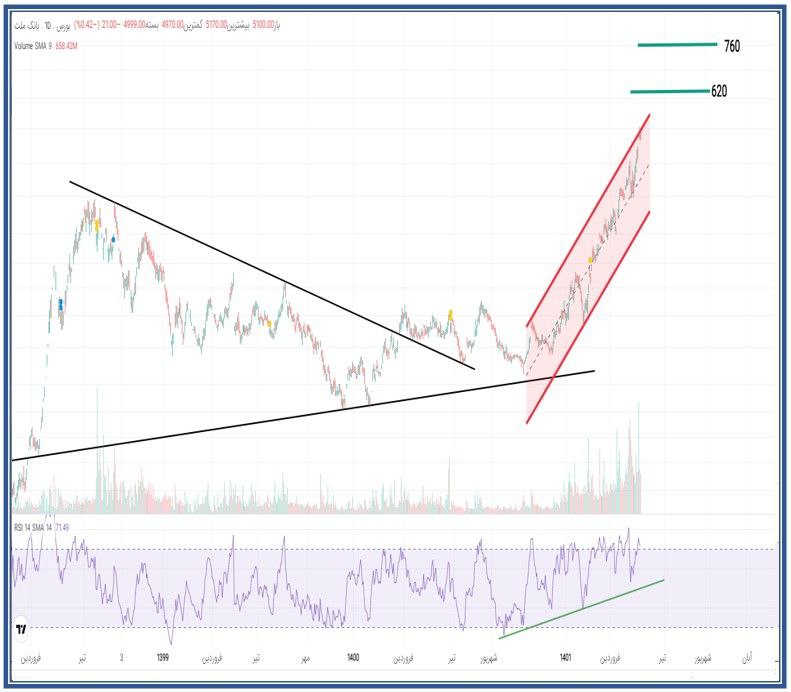Click the yellow marker inside the red channel
This screenshot has width=791, height=692.
point(590,259)
